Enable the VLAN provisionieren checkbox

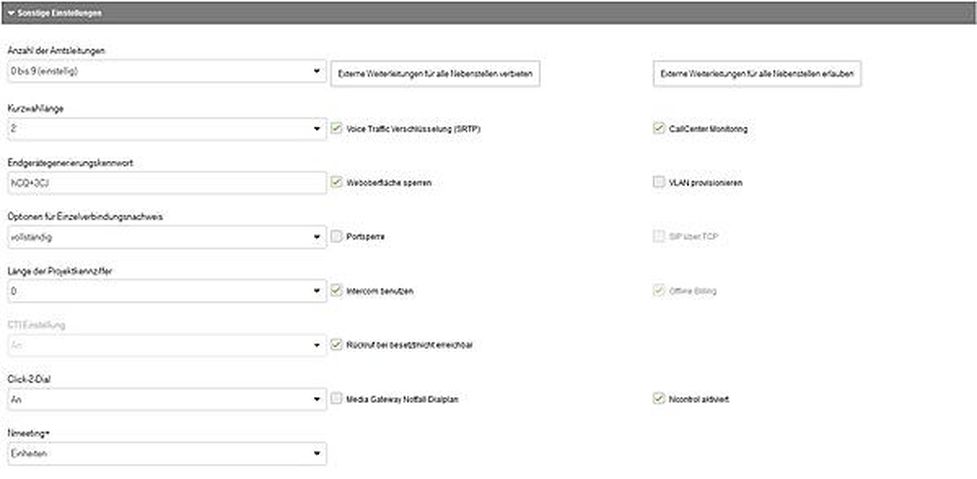tap(659, 183)
